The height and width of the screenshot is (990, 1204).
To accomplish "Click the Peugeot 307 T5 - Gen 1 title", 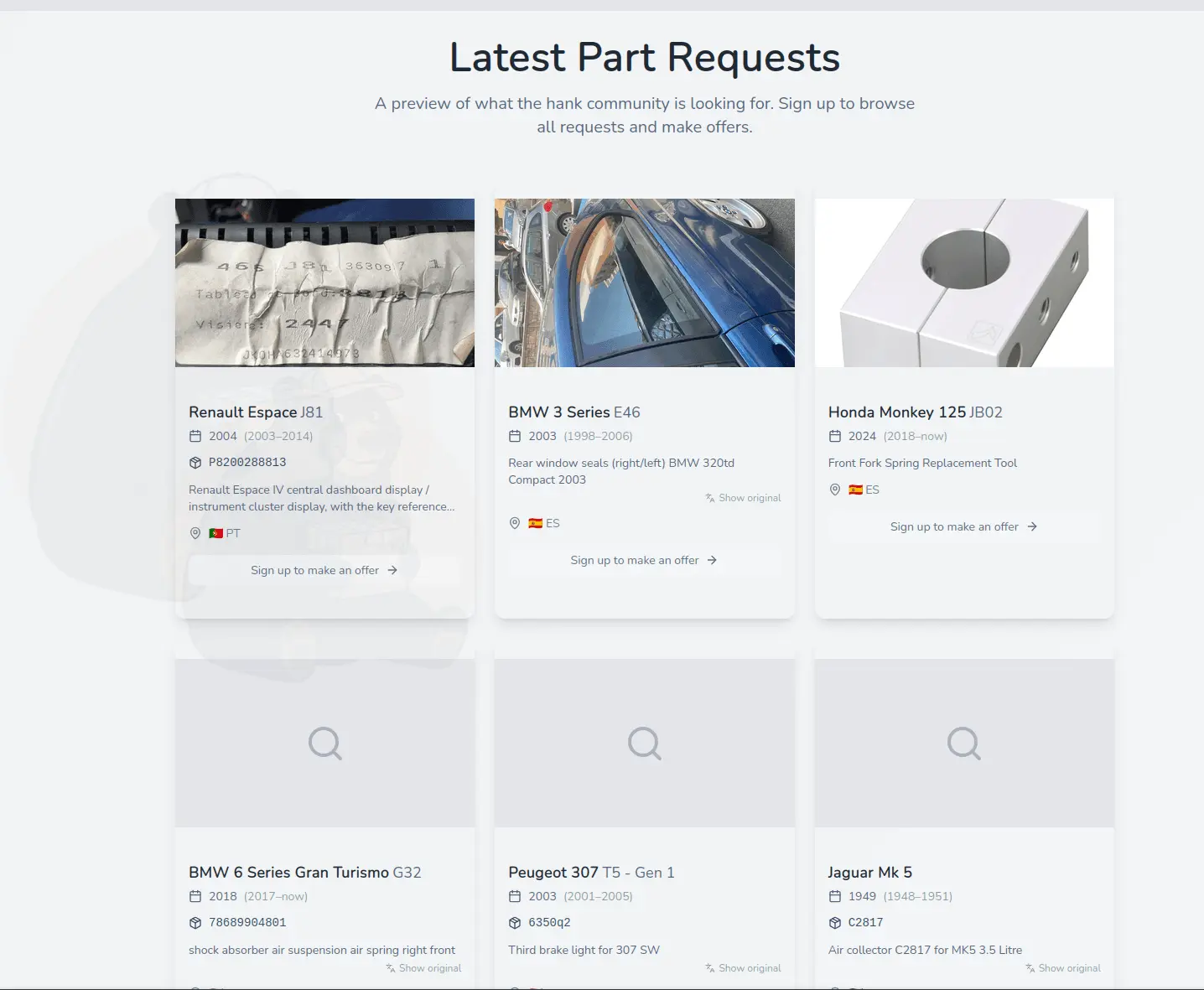I will pyautogui.click(x=591, y=872).
